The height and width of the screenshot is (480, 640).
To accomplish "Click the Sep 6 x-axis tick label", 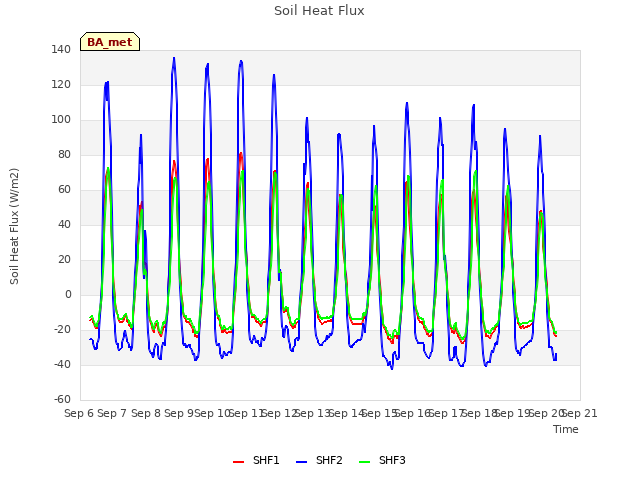I will coord(79,413).
